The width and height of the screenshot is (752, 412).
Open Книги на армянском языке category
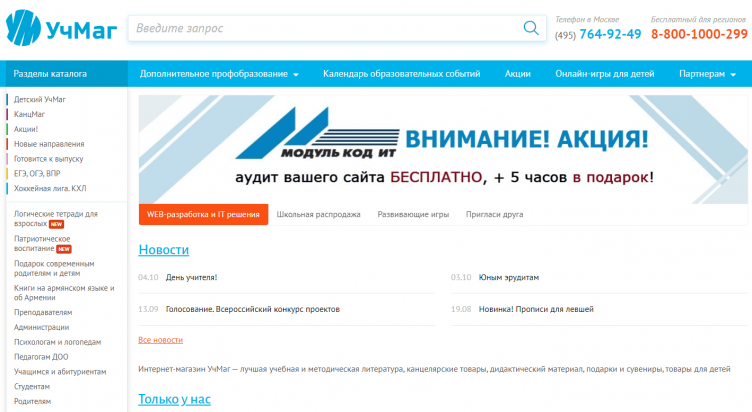tap(64, 293)
